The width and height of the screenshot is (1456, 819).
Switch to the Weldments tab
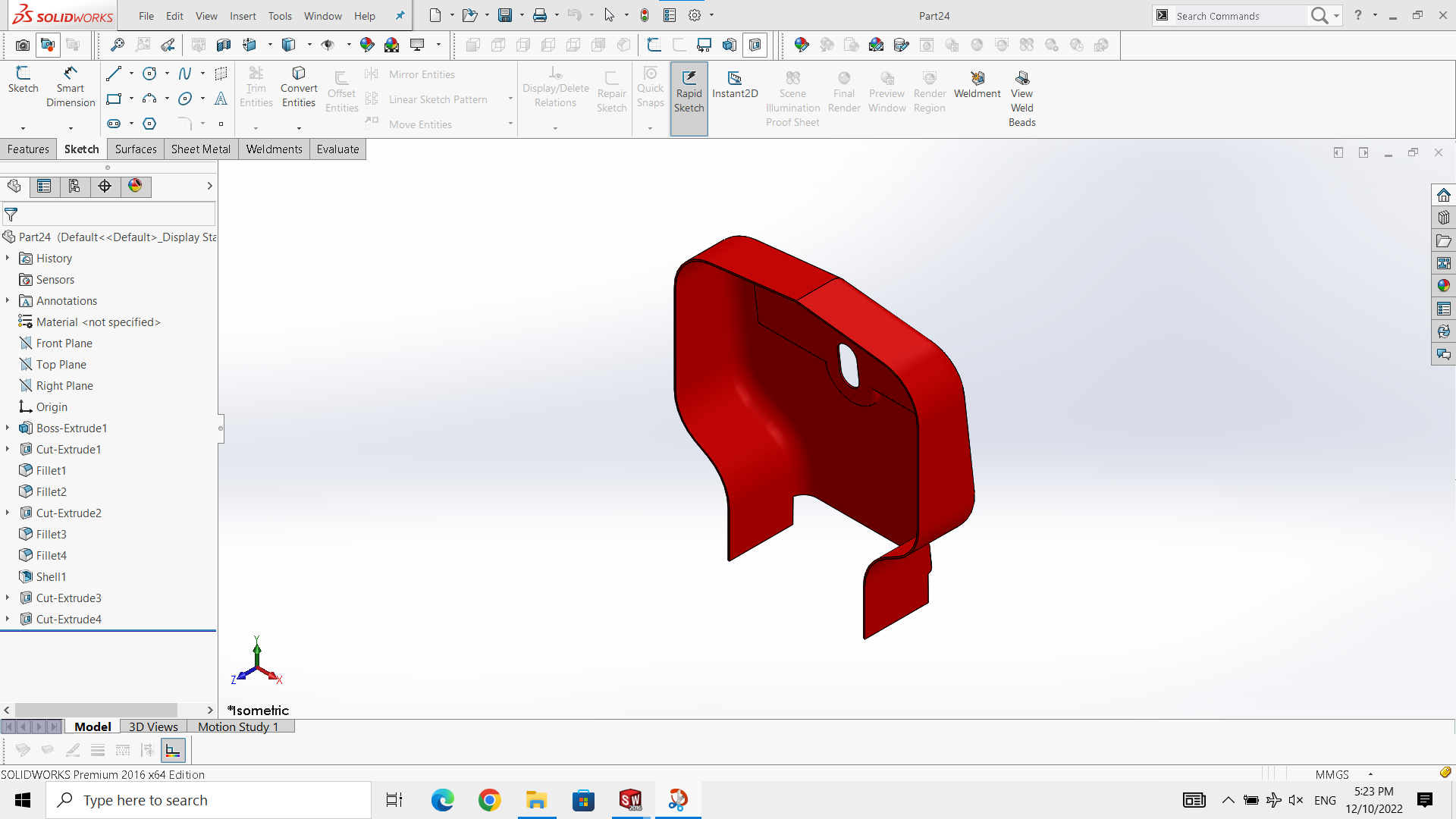(274, 149)
